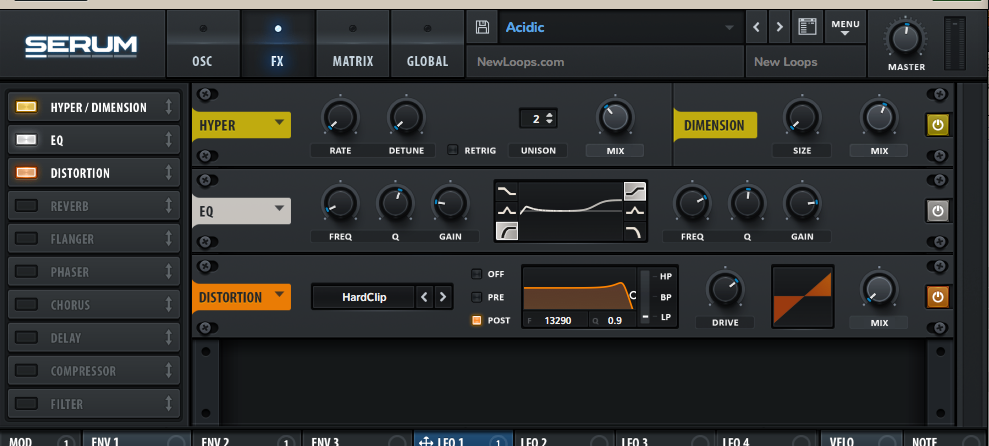Viewport: 989px width, 446px height.
Task: Click the Distortion DRIVE knob
Action: point(725,290)
